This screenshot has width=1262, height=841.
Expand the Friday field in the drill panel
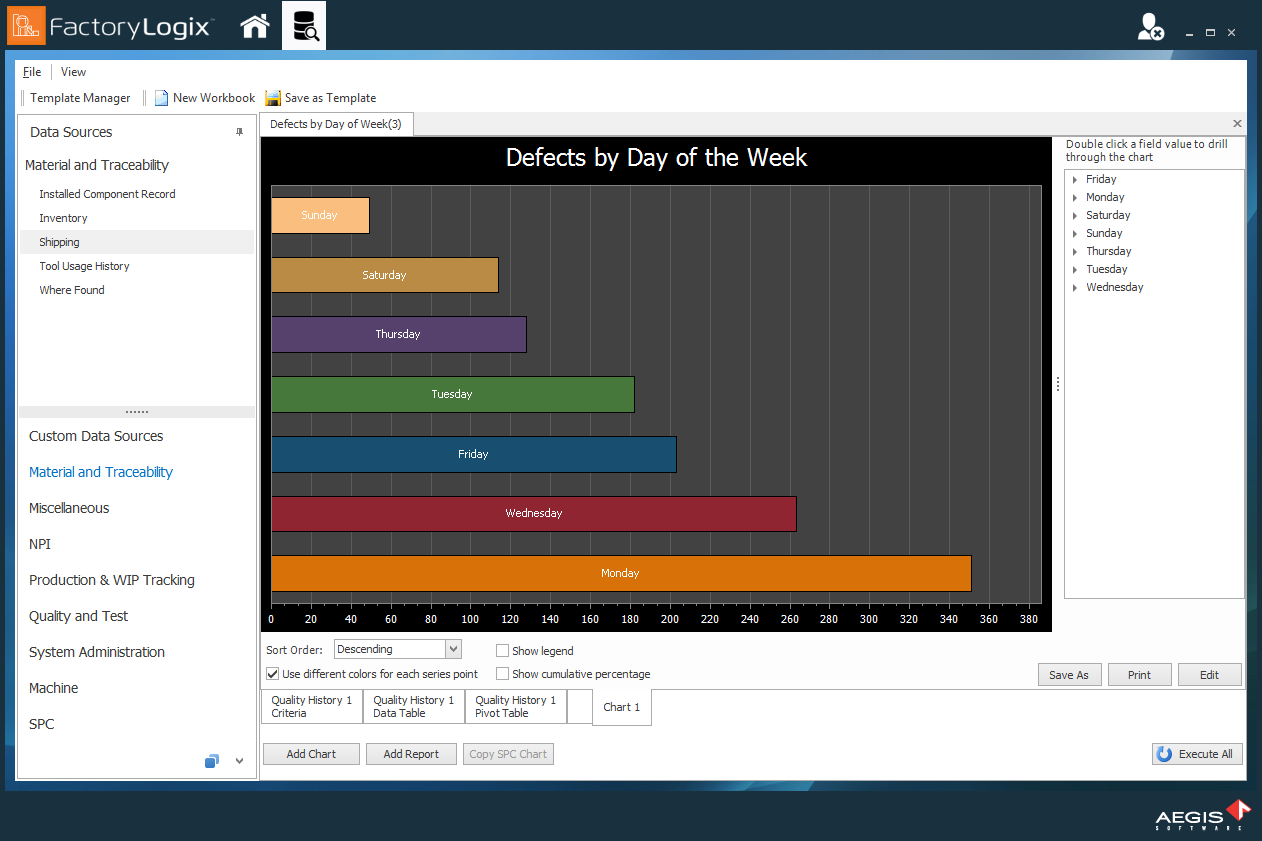1076,179
